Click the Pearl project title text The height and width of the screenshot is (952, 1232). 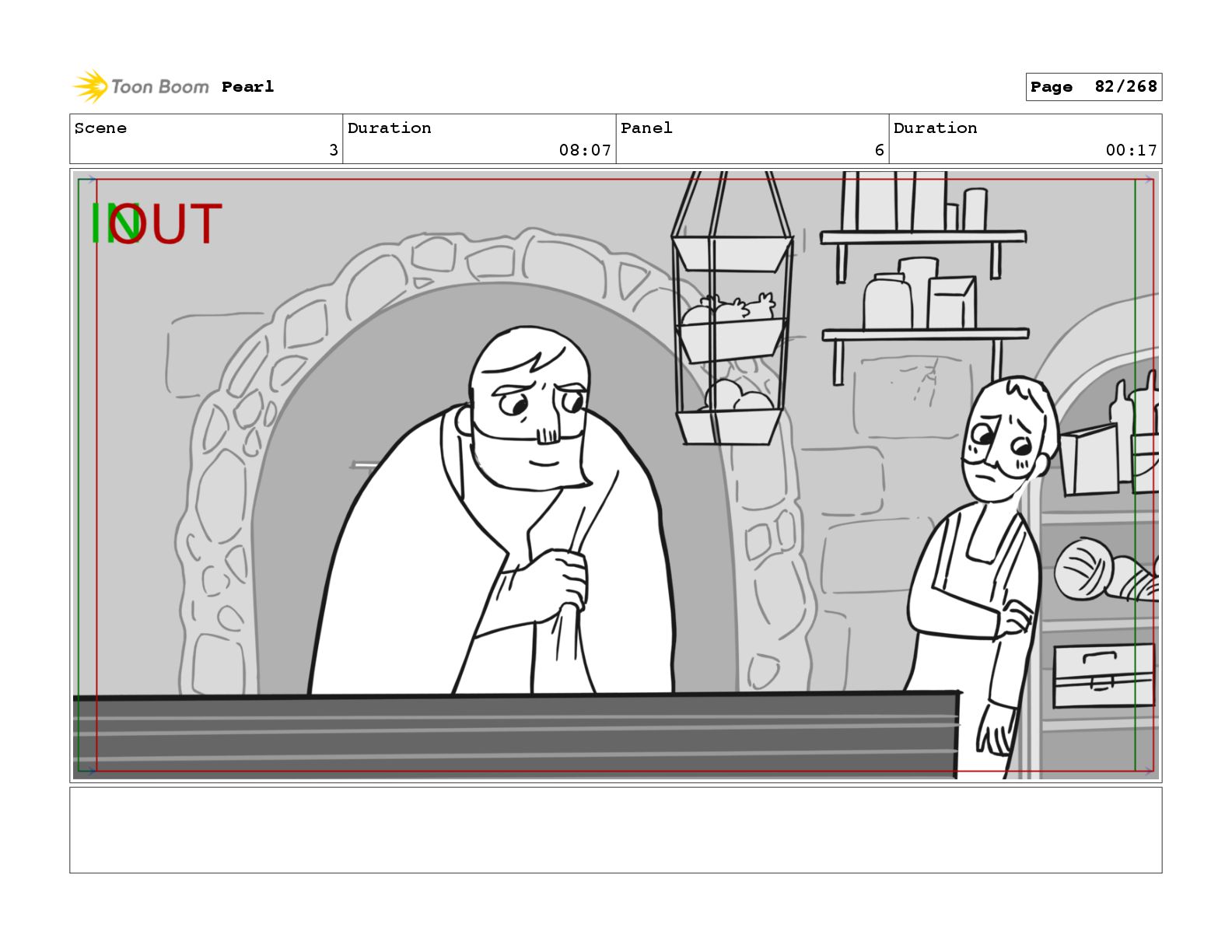pyautogui.click(x=247, y=87)
